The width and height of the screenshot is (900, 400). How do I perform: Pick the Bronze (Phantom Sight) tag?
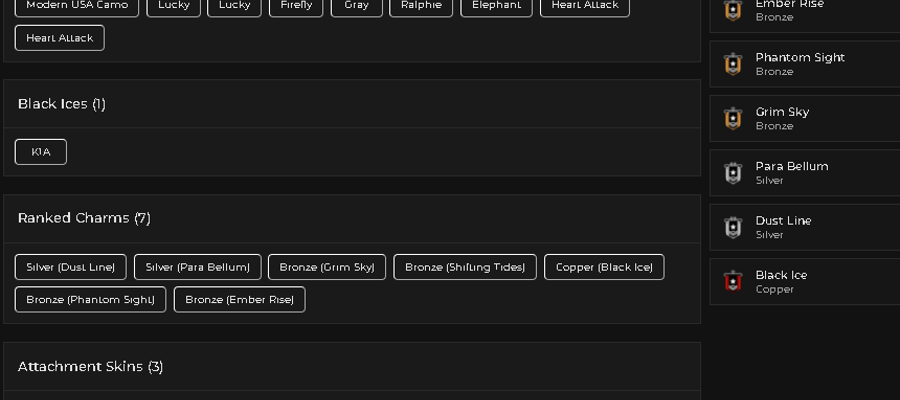click(x=90, y=300)
